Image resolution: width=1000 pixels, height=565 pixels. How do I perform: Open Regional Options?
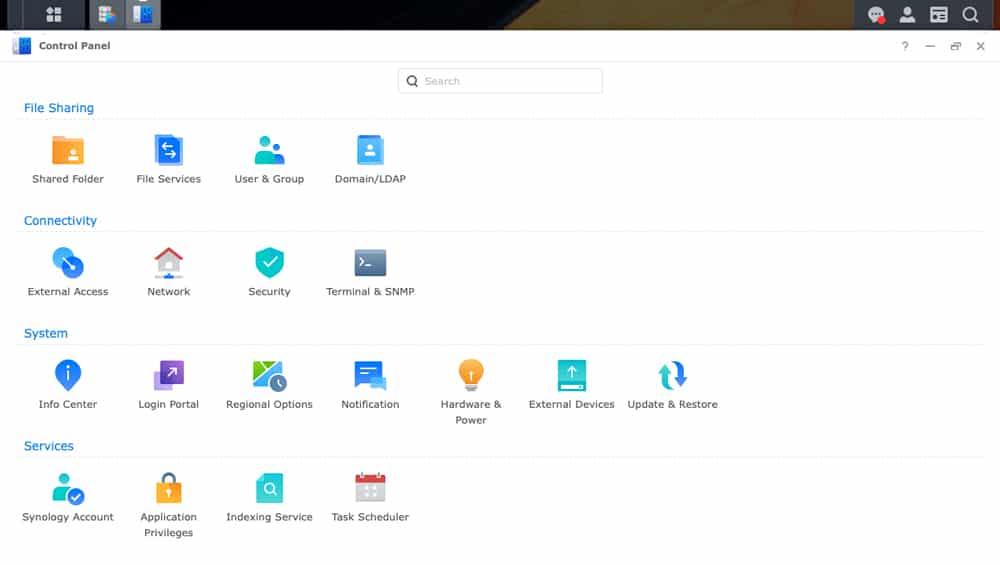click(x=269, y=385)
